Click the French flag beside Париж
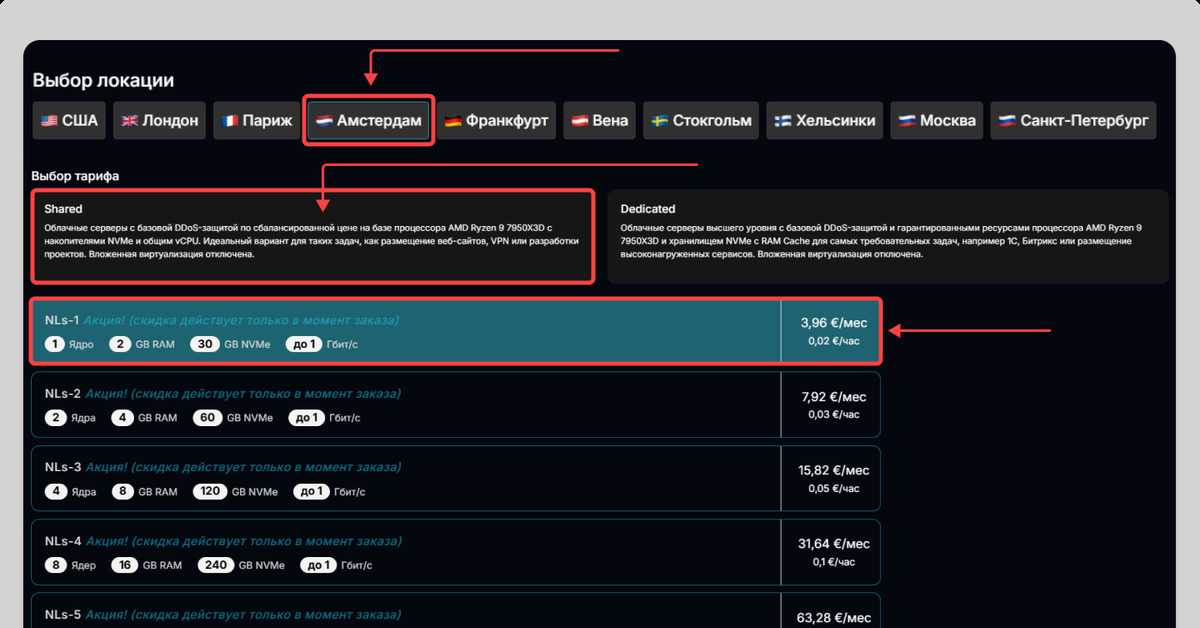The height and width of the screenshot is (628, 1200). point(231,121)
